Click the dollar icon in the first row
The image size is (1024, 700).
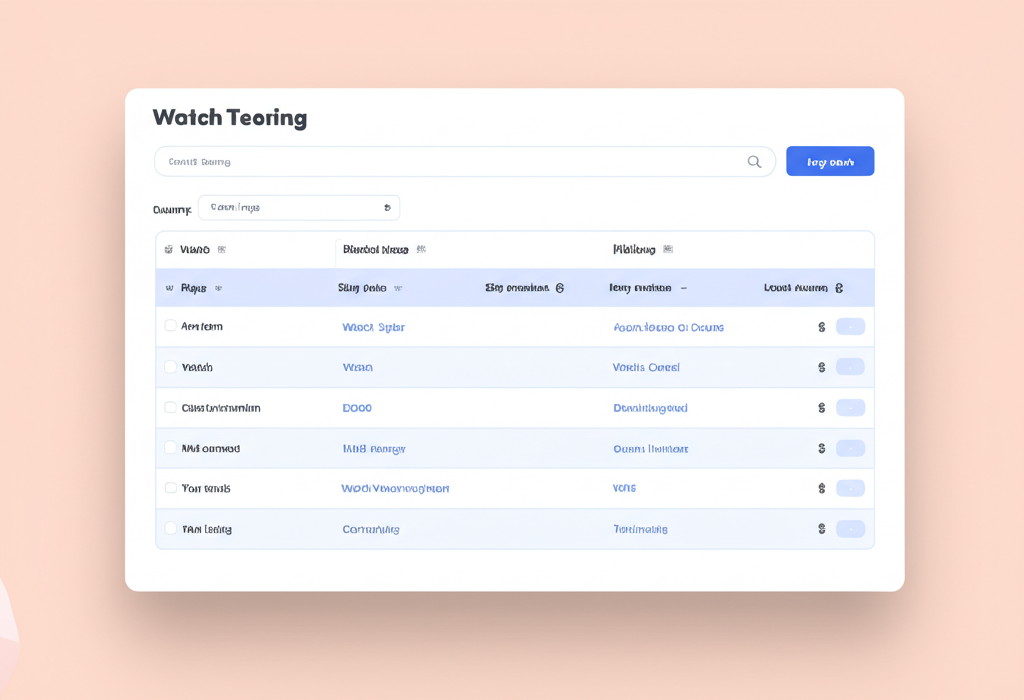point(822,327)
